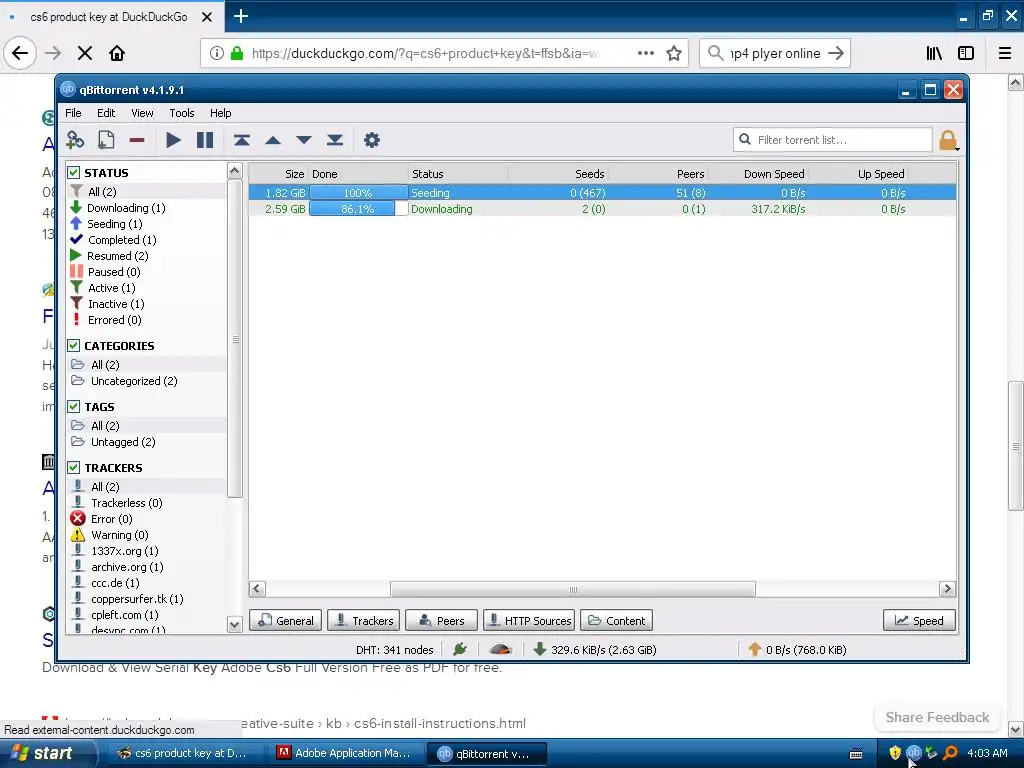The width and height of the screenshot is (1024, 768).
Task: Uncheck the TAGS section checkbox
Action: pos(74,406)
